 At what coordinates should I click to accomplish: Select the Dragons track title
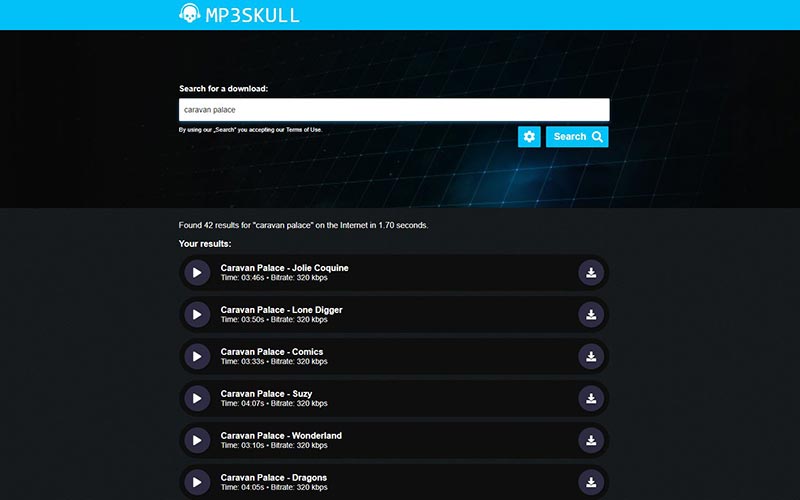[273, 478]
